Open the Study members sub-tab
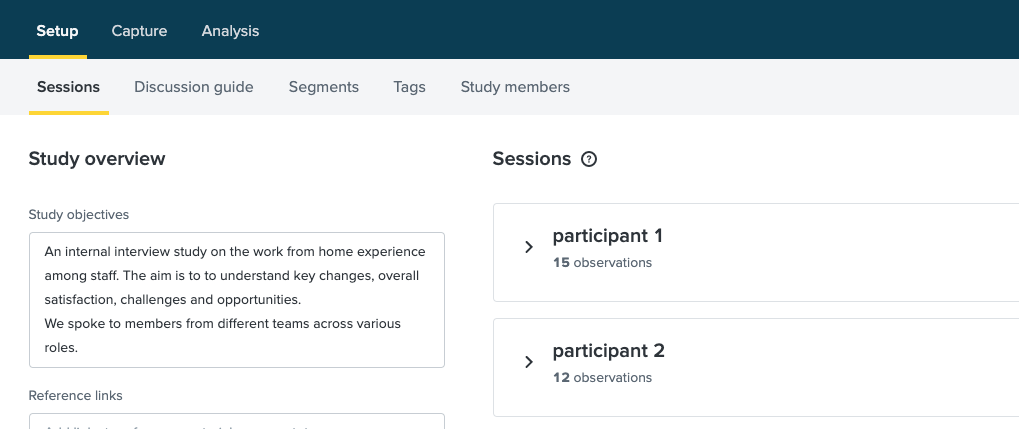The image size is (1019, 429). [x=515, y=87]
